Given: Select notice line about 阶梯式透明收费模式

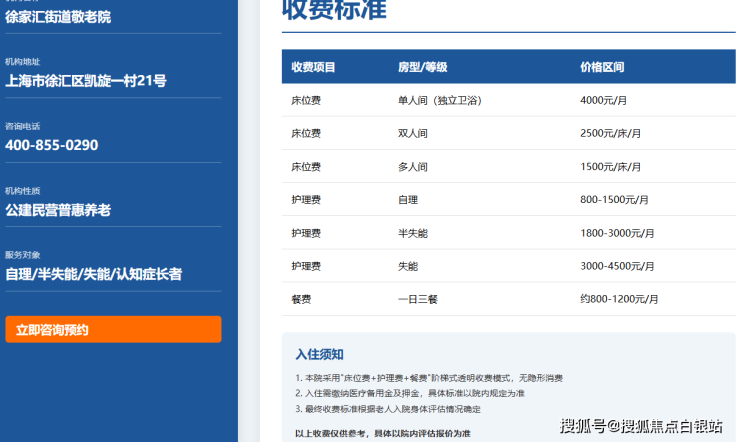Looking at the screenshot, I should tap(429, 378).
